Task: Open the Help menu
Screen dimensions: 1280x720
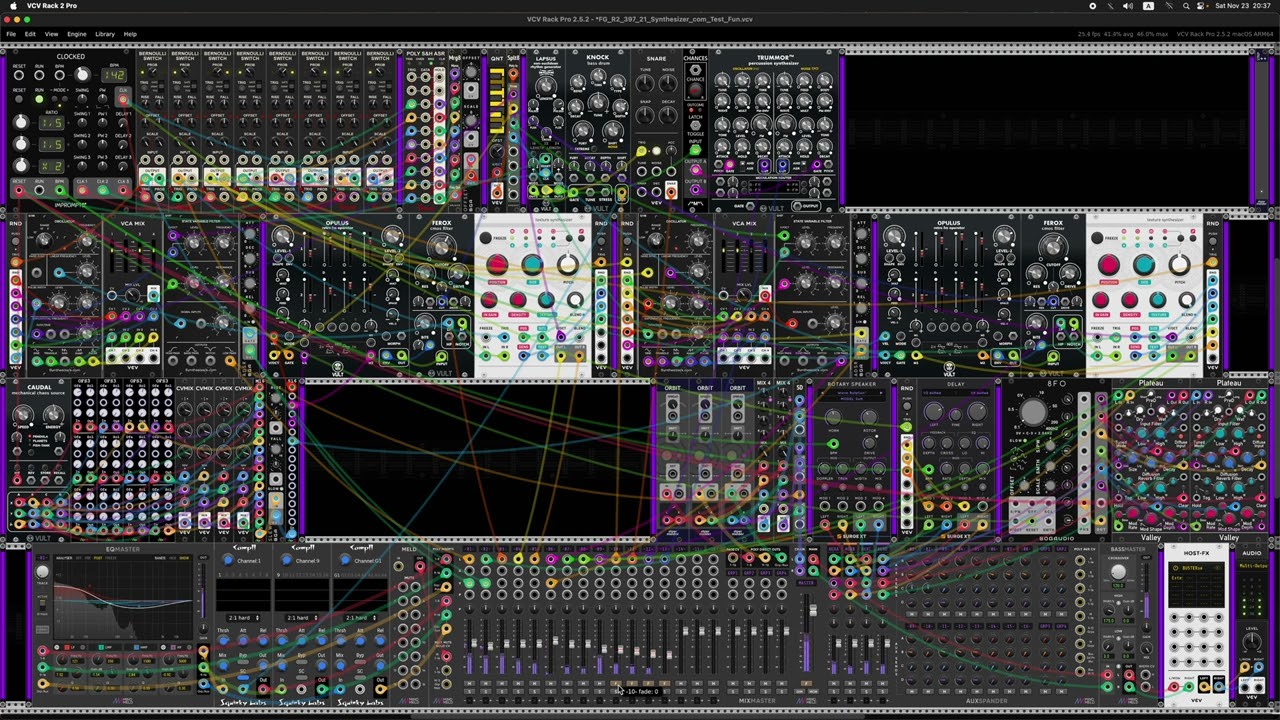Action: pyautogui.click(x=130, y=34)
